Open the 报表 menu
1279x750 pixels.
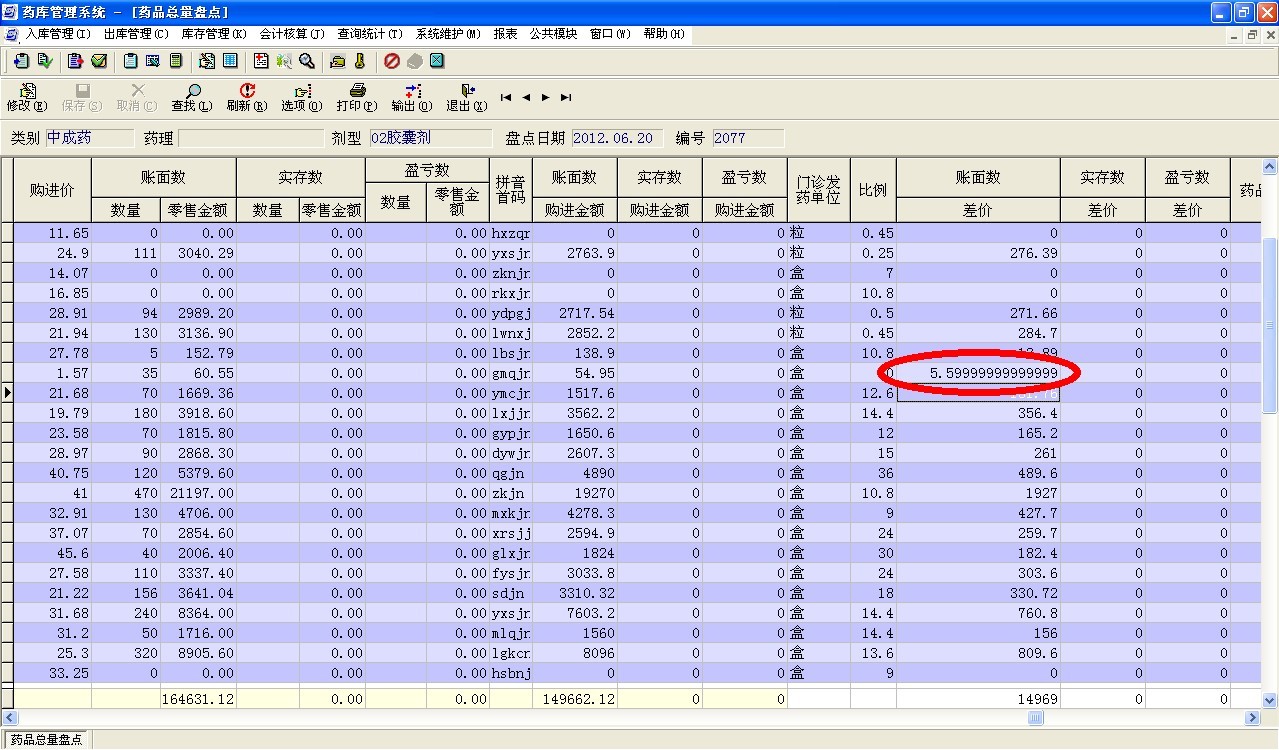point(505,34)
